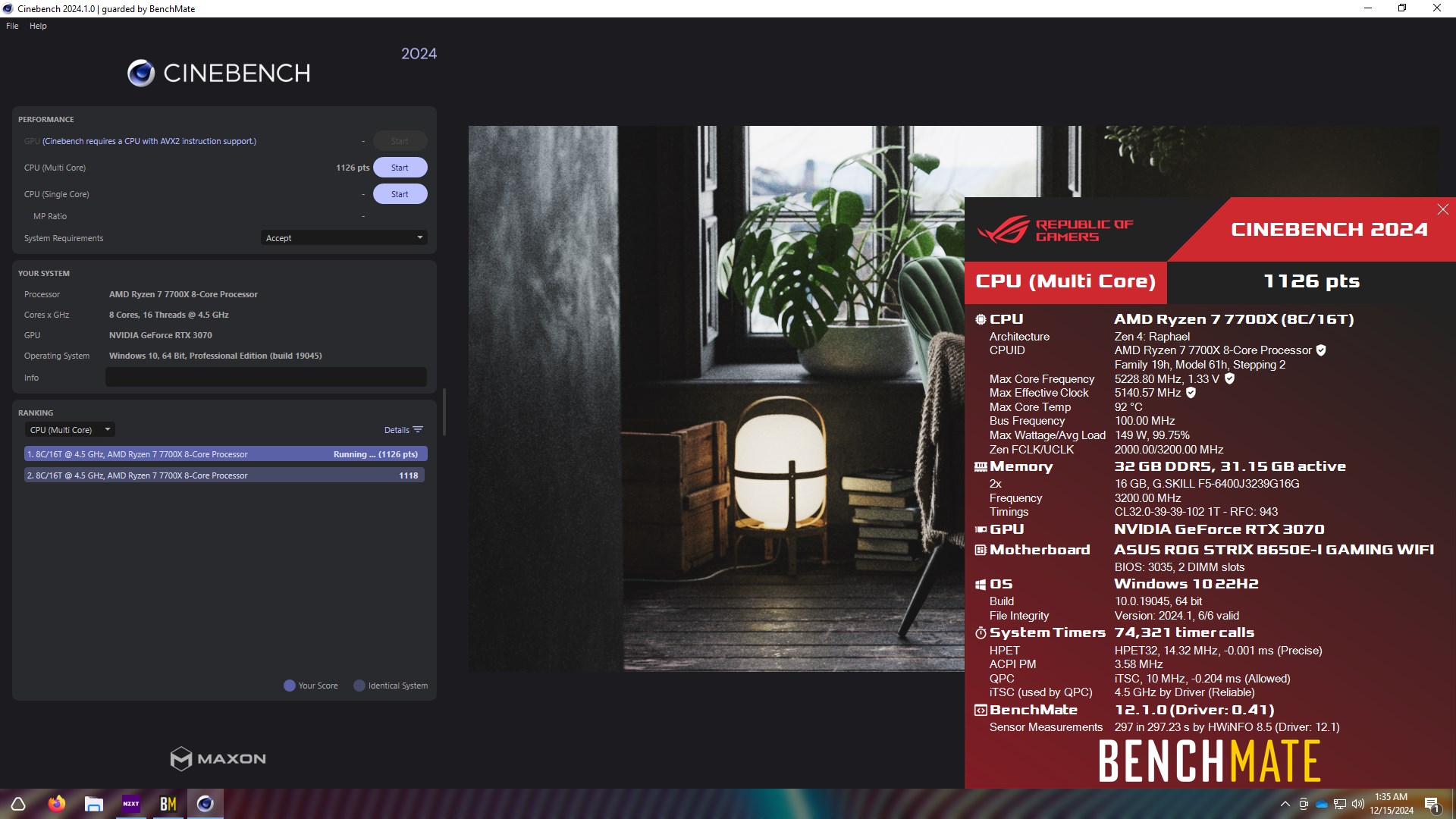Click the CPU chip icon in BenchMate panel

click(981, 320)
